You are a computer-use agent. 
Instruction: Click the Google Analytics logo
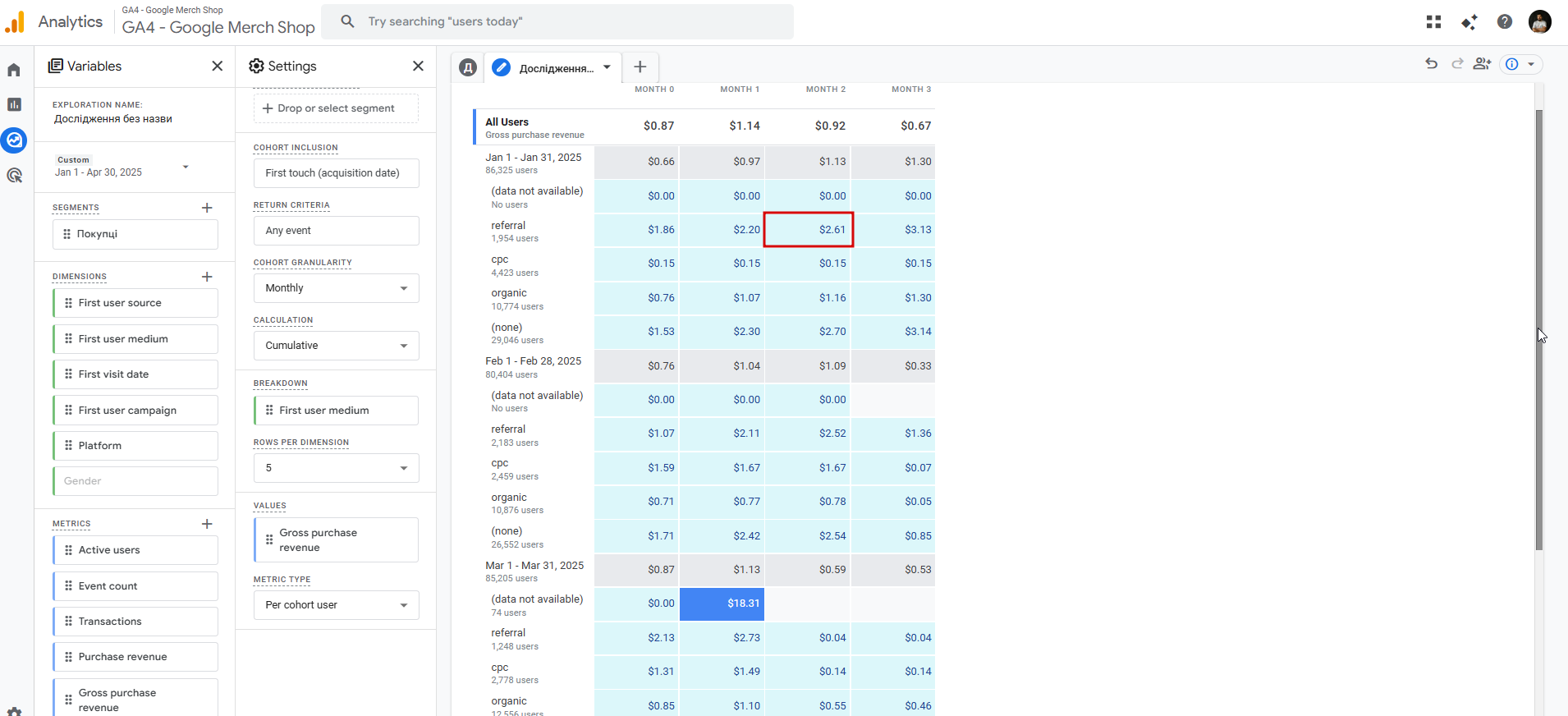(15, 22)
